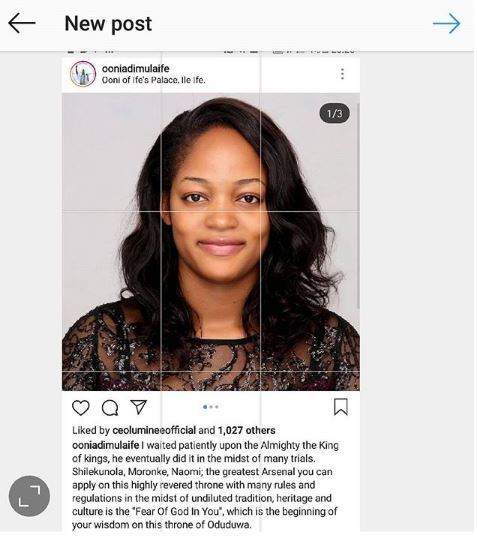Screen dimensions: 477x557
Task: Tap the woman's portrait photo
Action: pos(211,242)
